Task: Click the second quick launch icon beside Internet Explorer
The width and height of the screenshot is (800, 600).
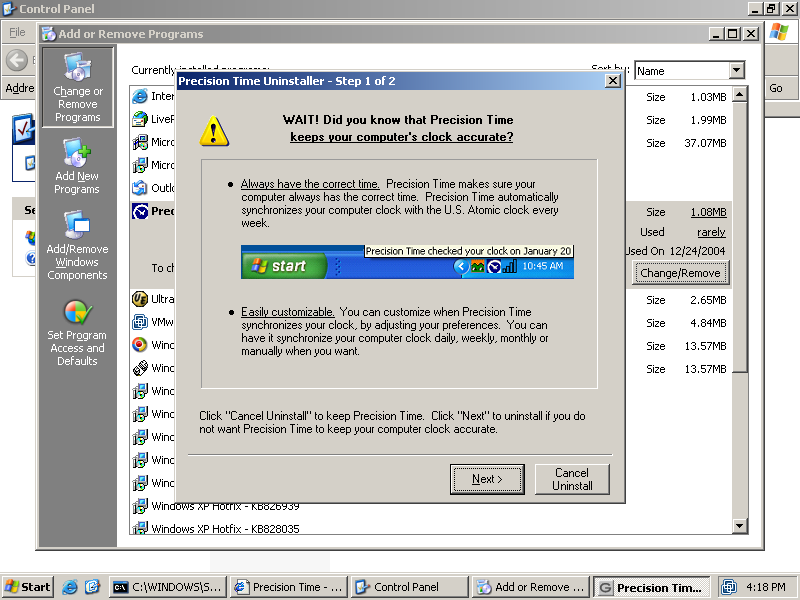Action: point(92,587)
